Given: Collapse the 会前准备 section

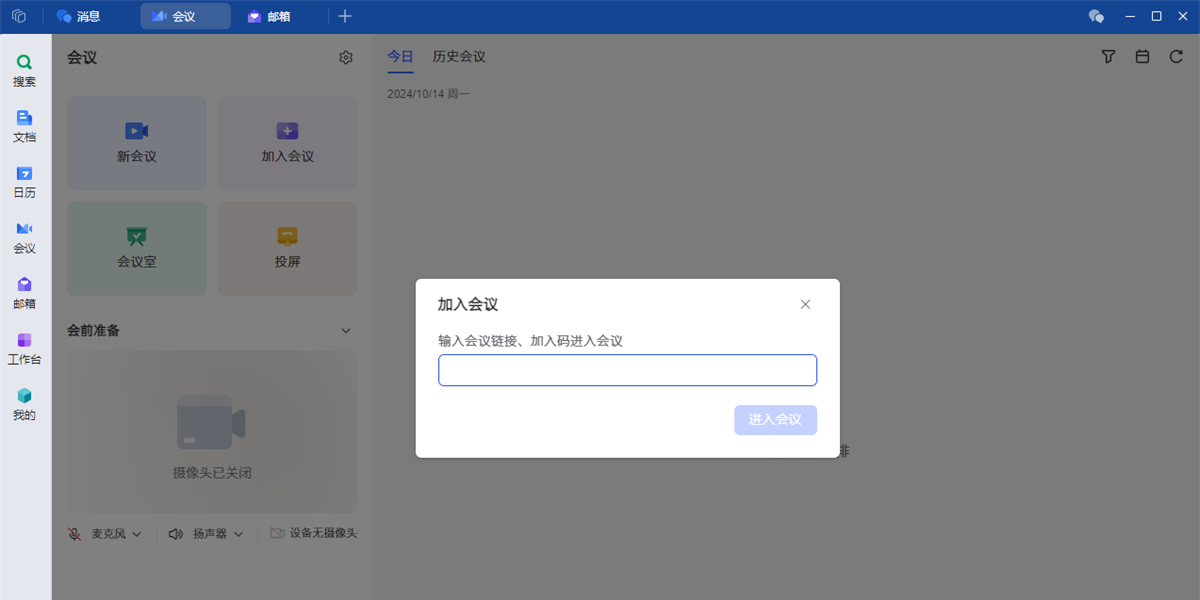Looking at the screenshot, I should point(346,331).
